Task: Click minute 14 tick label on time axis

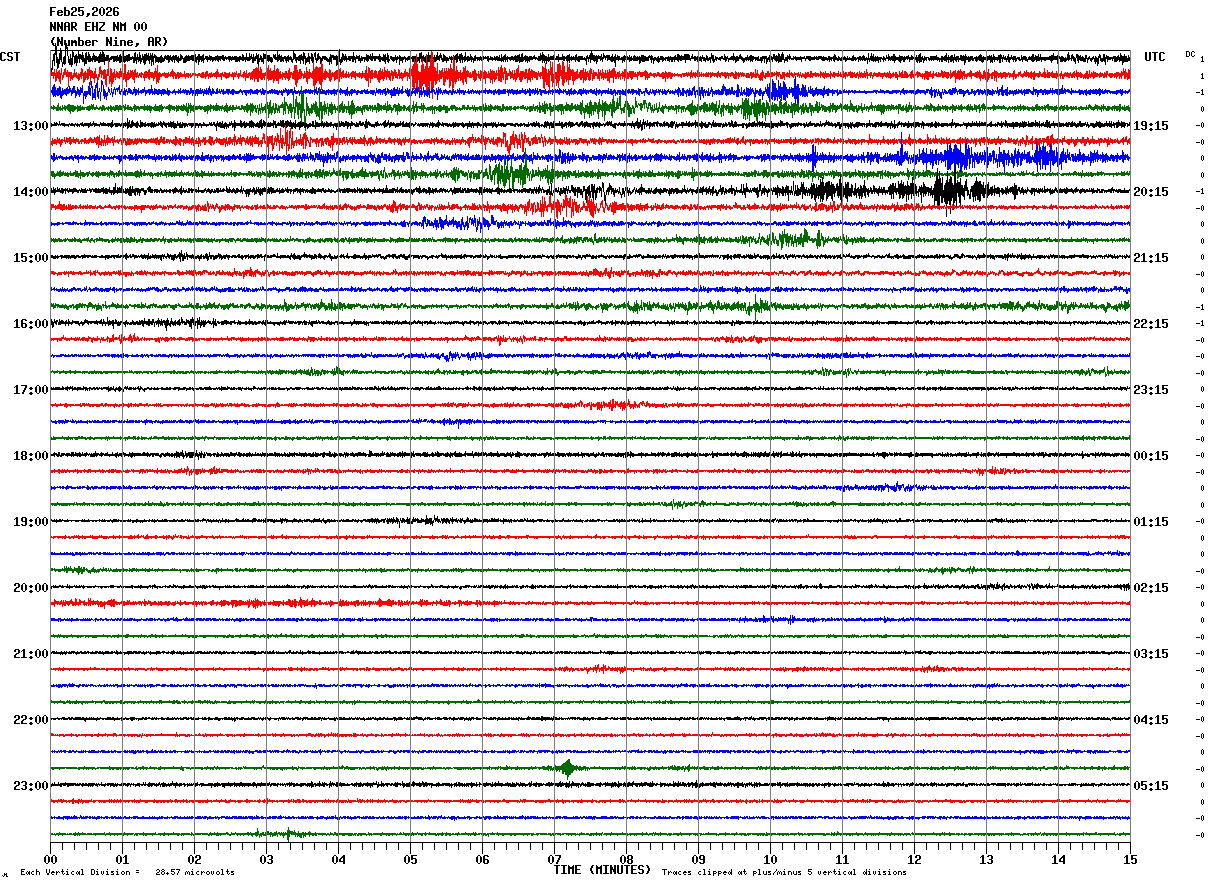Action: (1058, 859)
